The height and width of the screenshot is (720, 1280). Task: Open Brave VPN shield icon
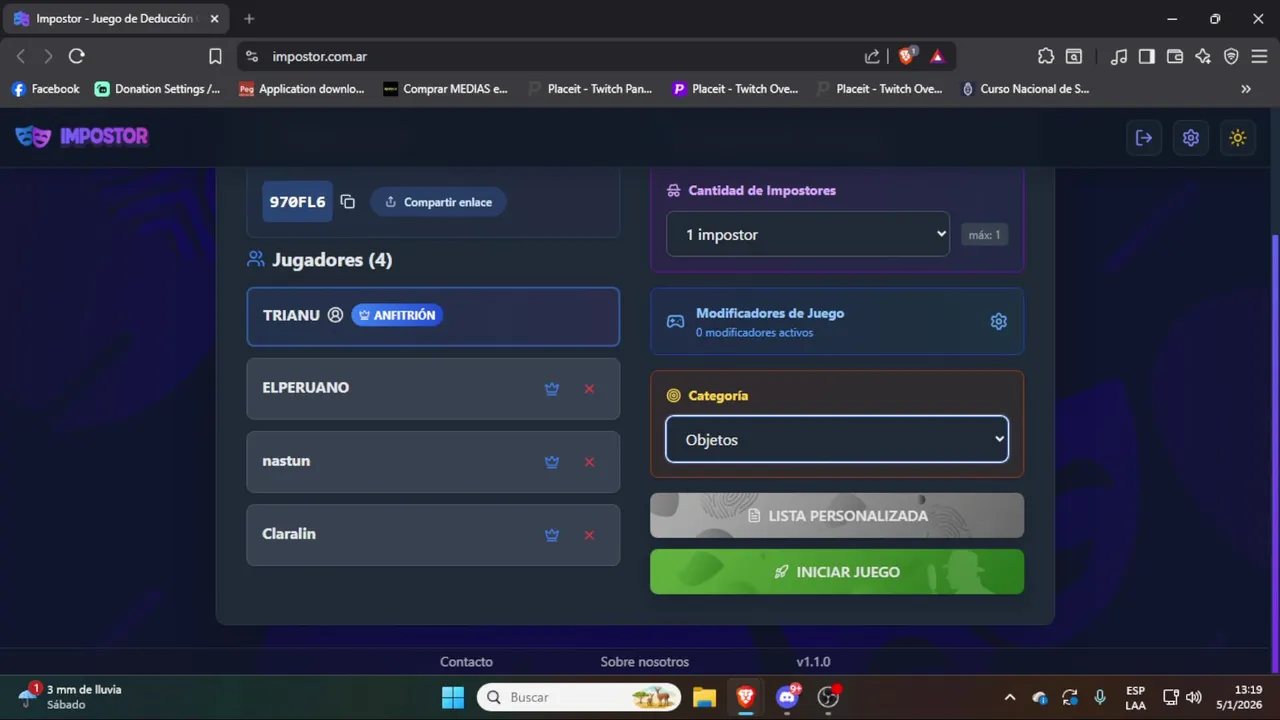[x=1231, y=57]
